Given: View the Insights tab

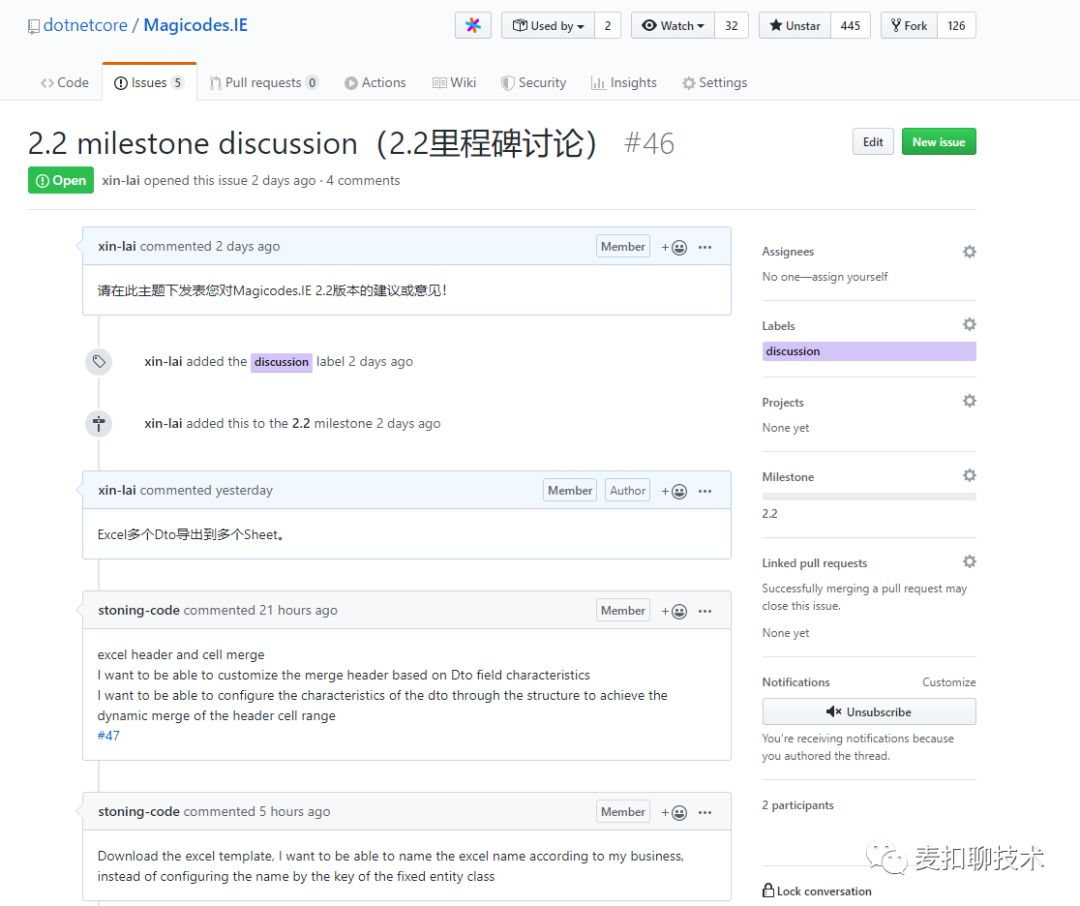Looking at the screenshot, I should (624, 83).
